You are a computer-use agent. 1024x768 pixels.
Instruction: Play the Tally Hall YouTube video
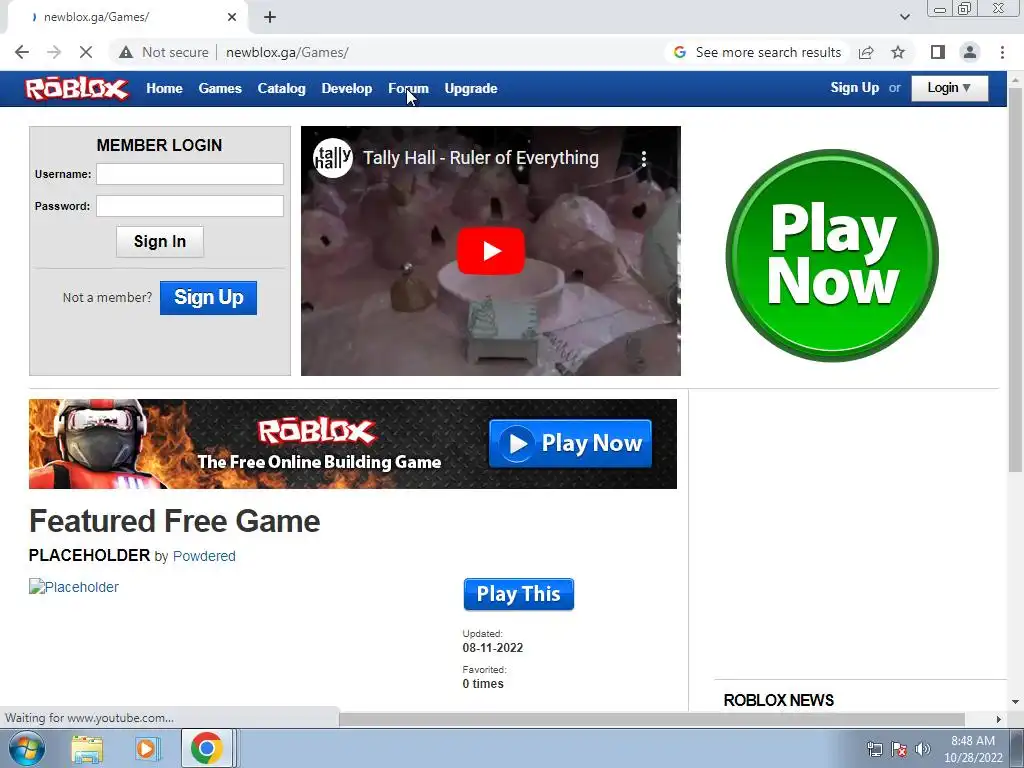point(491,251)
